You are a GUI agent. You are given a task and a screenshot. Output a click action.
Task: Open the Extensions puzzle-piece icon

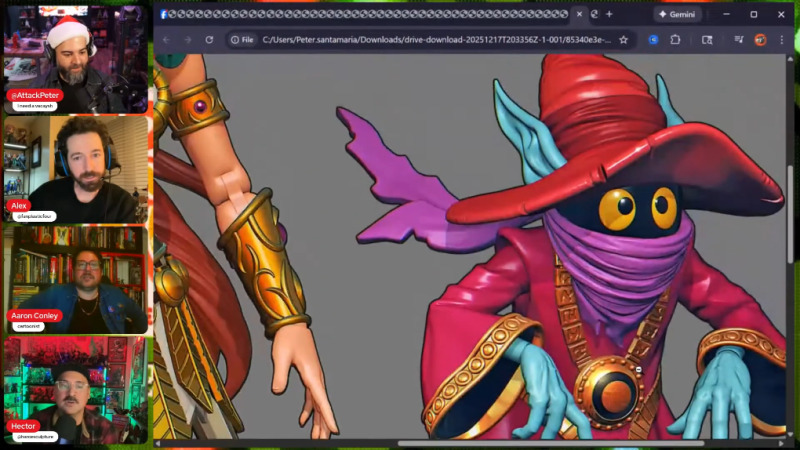[675, 40]
